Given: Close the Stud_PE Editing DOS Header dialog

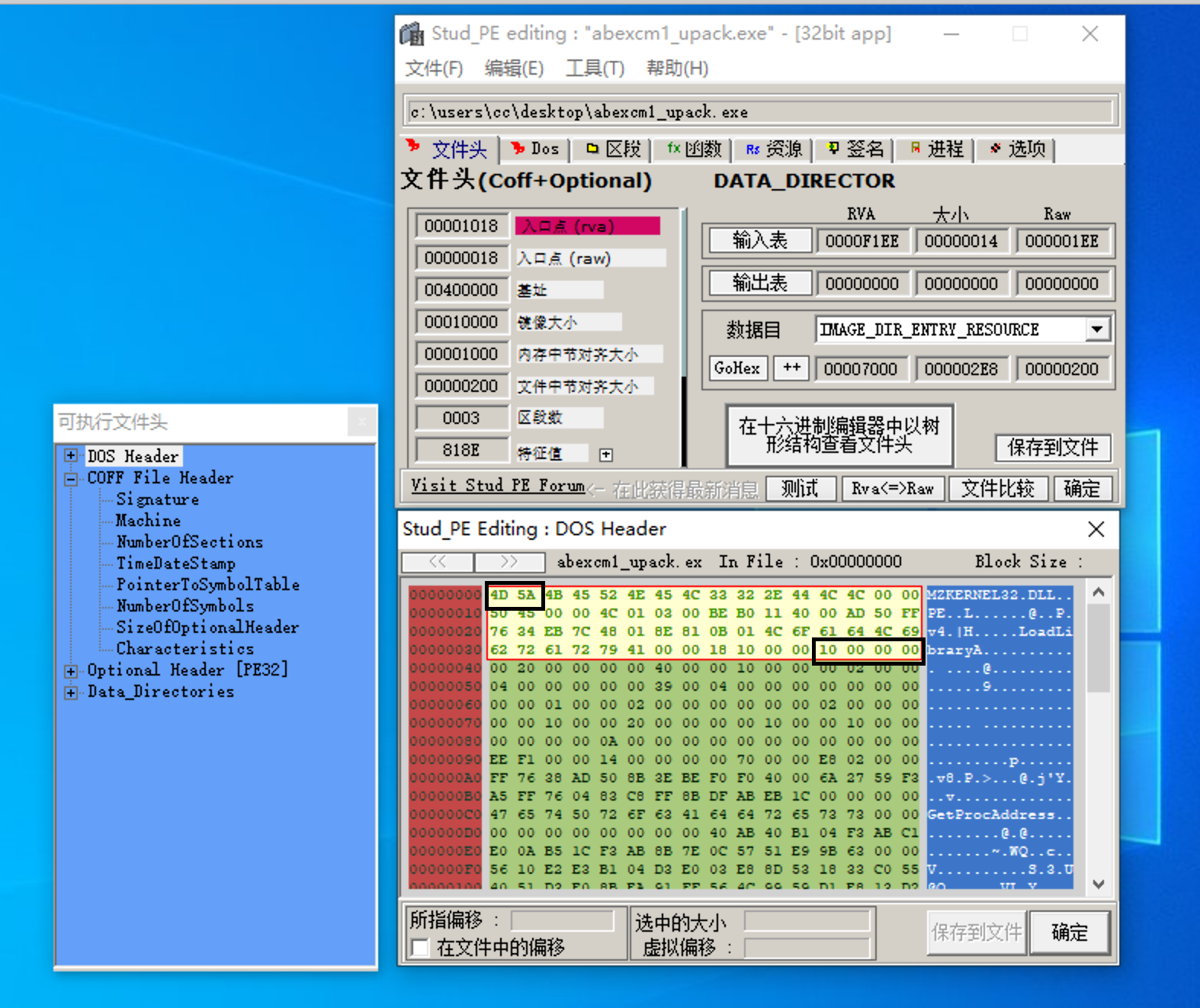Looking at the screenshot, I should tap(1096, 529).
